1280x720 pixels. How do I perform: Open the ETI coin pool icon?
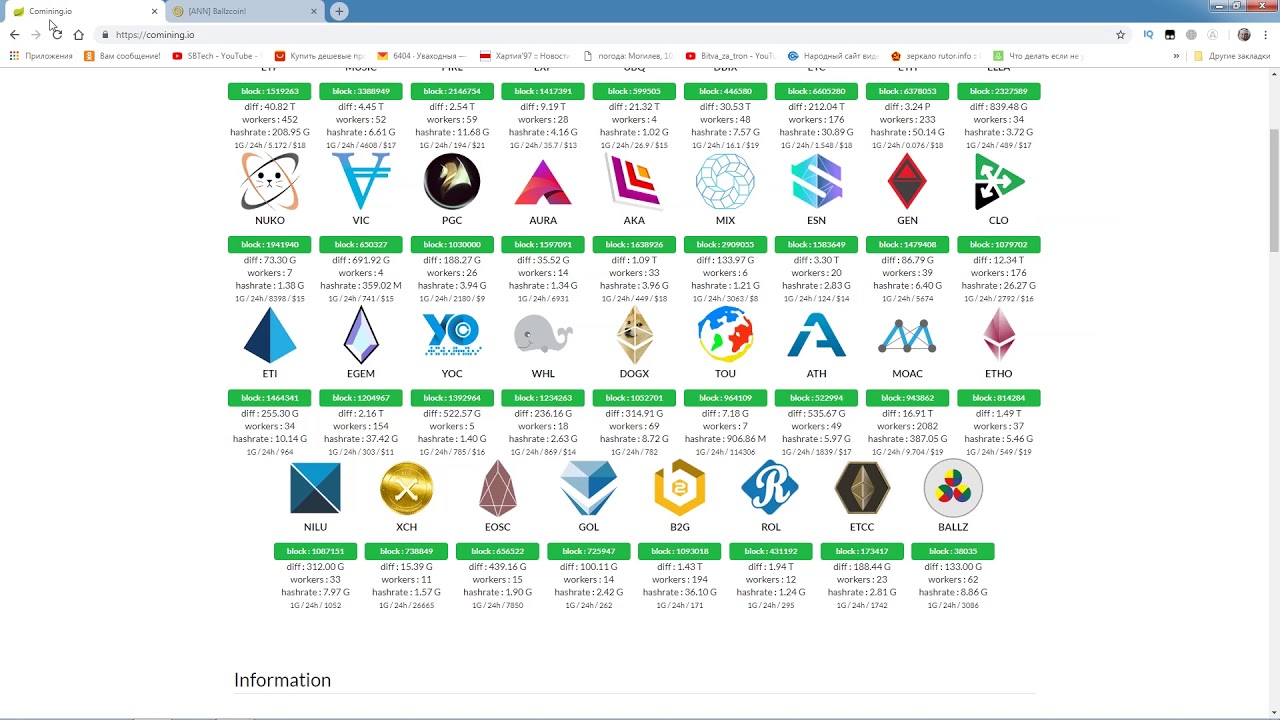(x=270, y=335)
